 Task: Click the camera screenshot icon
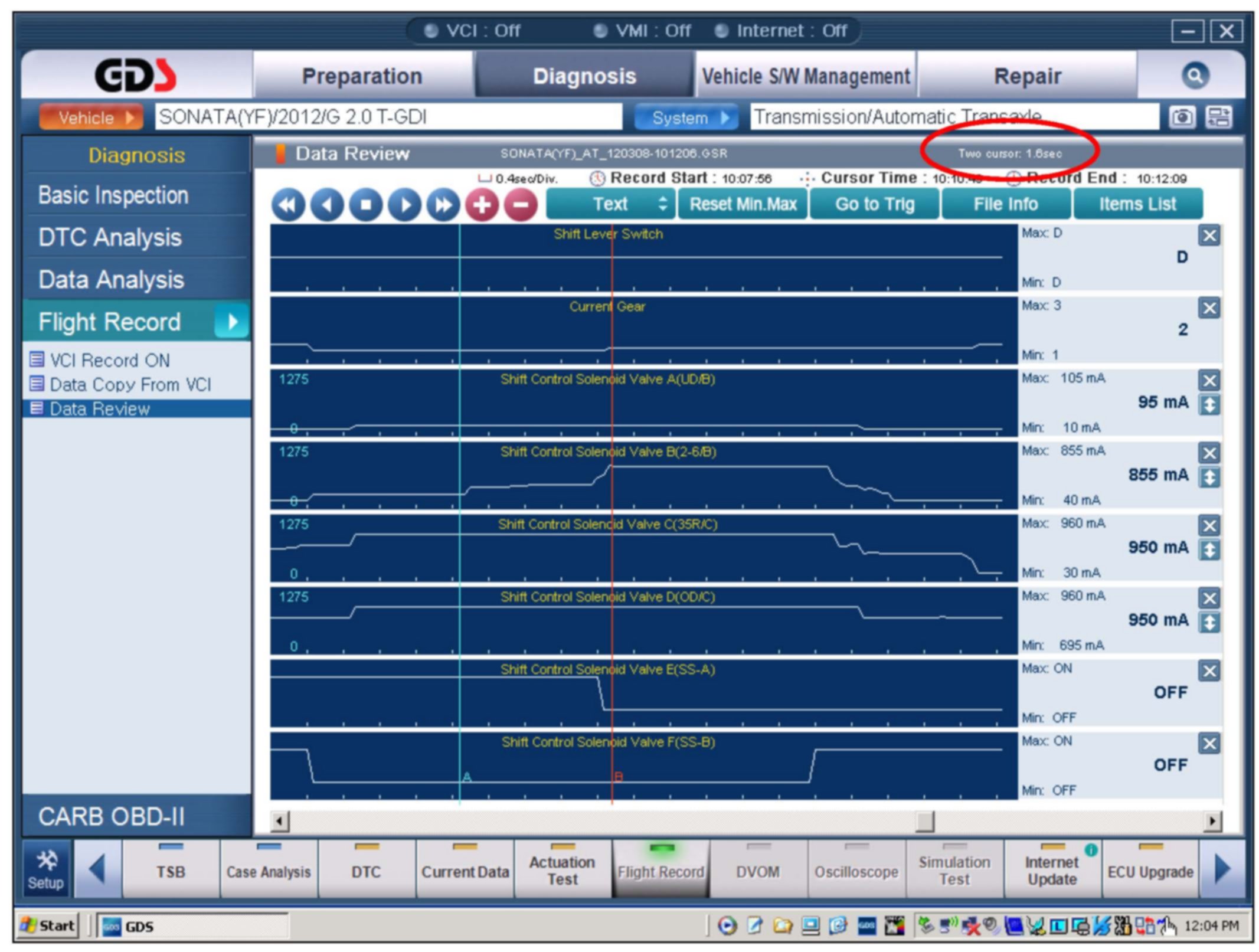point(1182,117)
